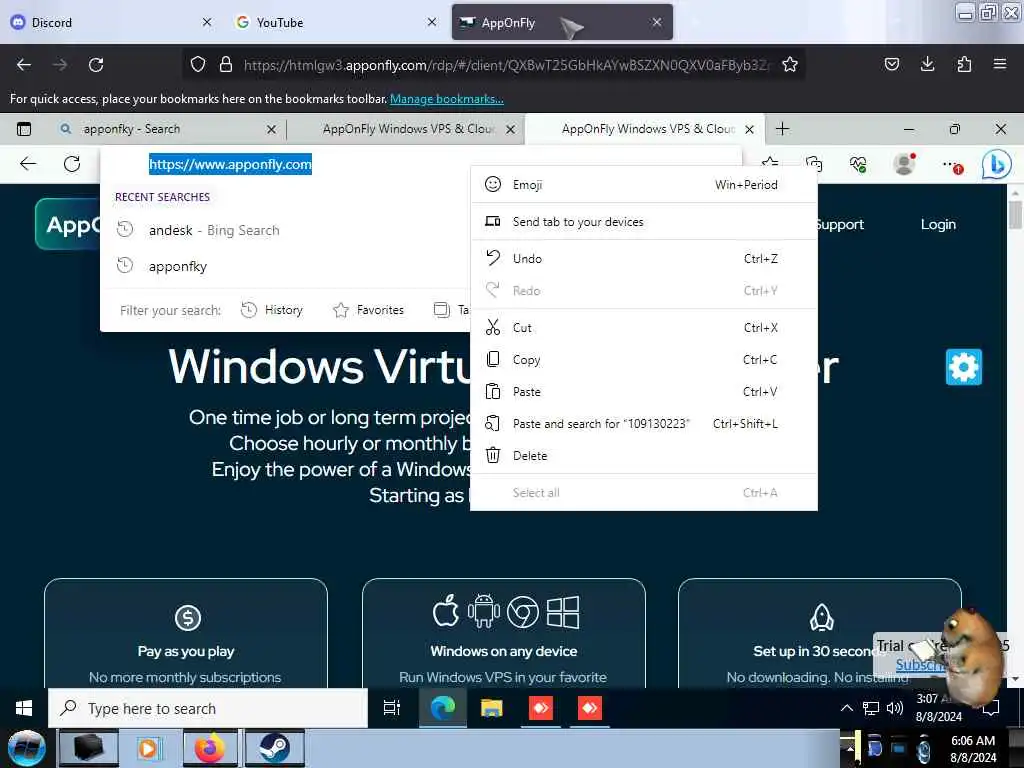
Task: Open Edge tab actions menu icon
Action: tap(24, 129)
